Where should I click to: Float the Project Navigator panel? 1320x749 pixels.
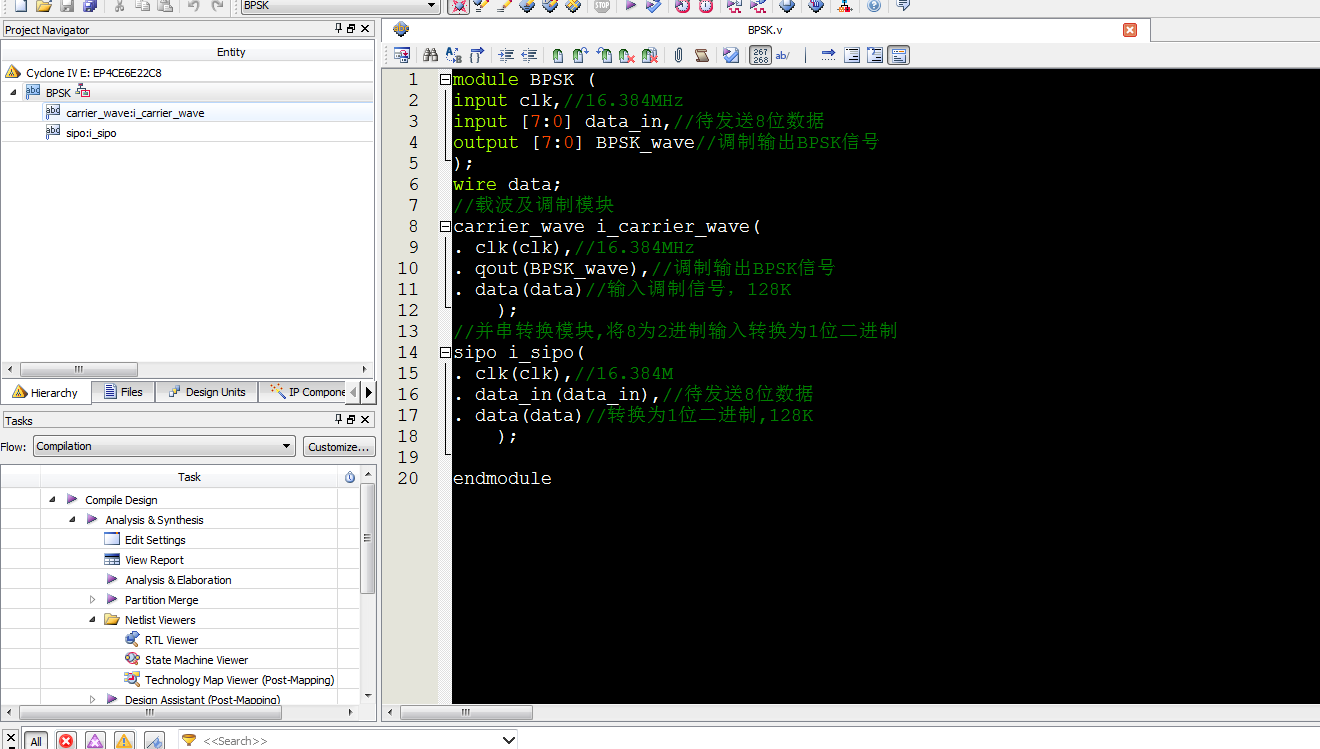[x=352, y=29]
